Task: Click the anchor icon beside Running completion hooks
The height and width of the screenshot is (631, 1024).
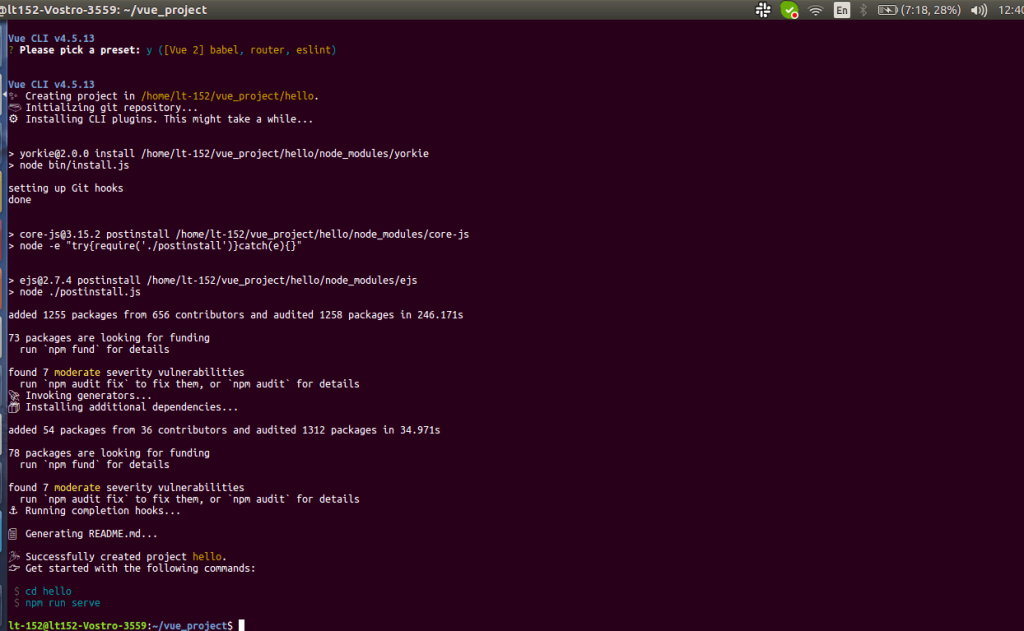Action: tap(13, 511)
